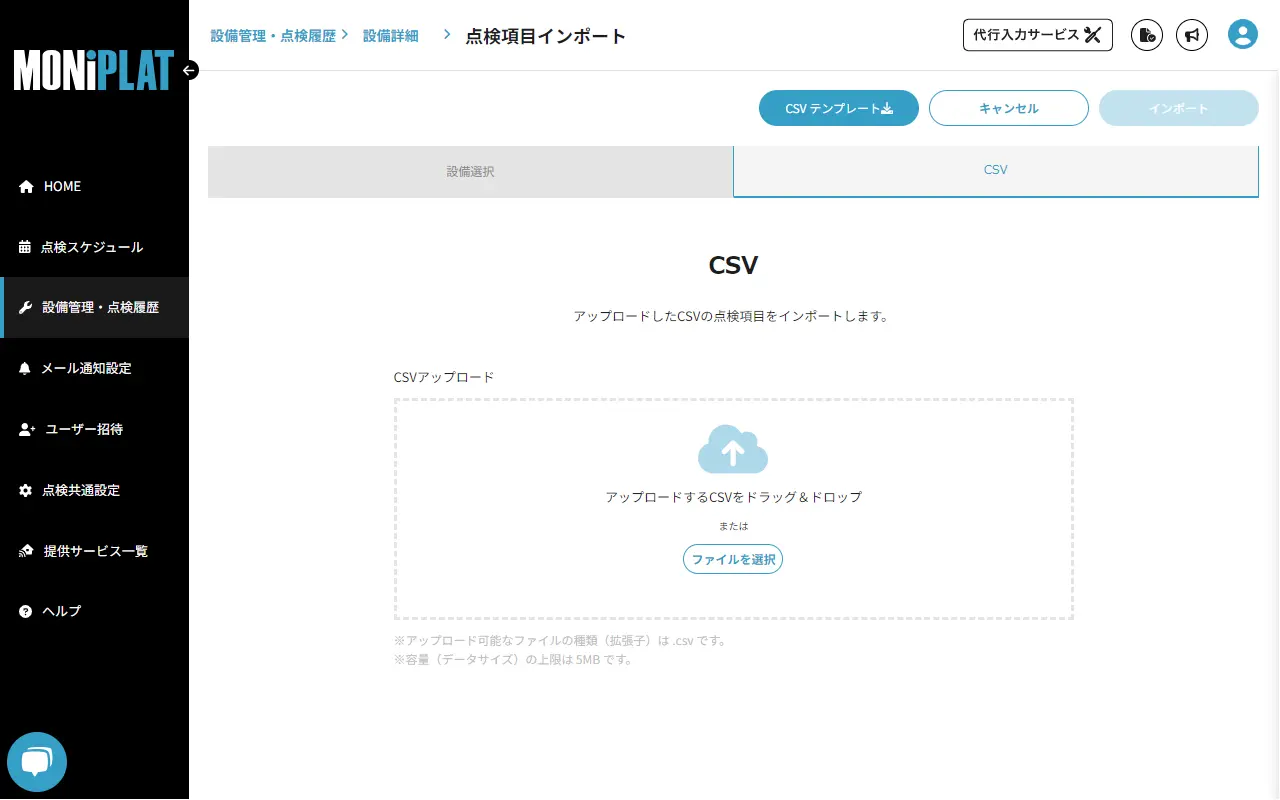Image resolution: width=1280 pixels, height=800 pixels.
Task: Open 点検共通設定 via the gear icon
Action: click(24, 490)
